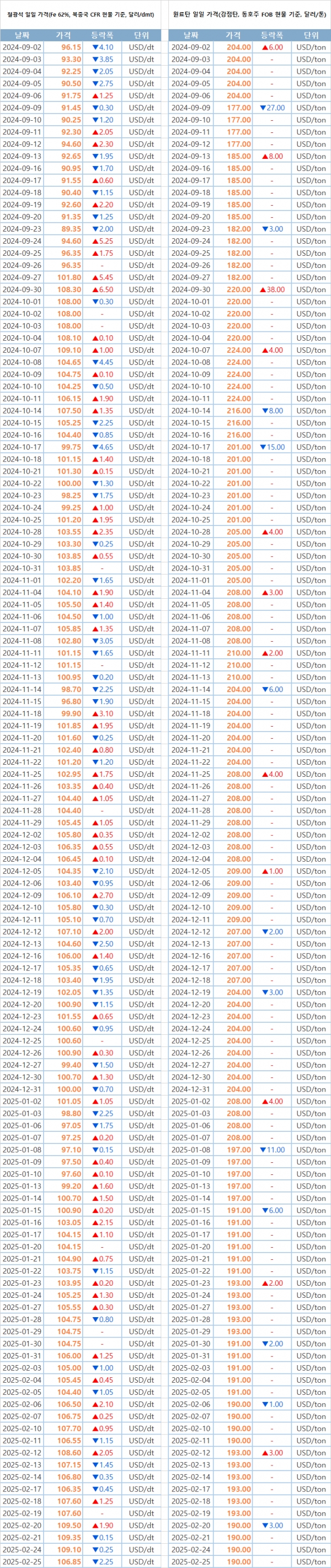Select the ▲6.50 iron ore change on 2024-09-30
Image resolution: width=331 pixels, height=1568 pixels.
102,290
